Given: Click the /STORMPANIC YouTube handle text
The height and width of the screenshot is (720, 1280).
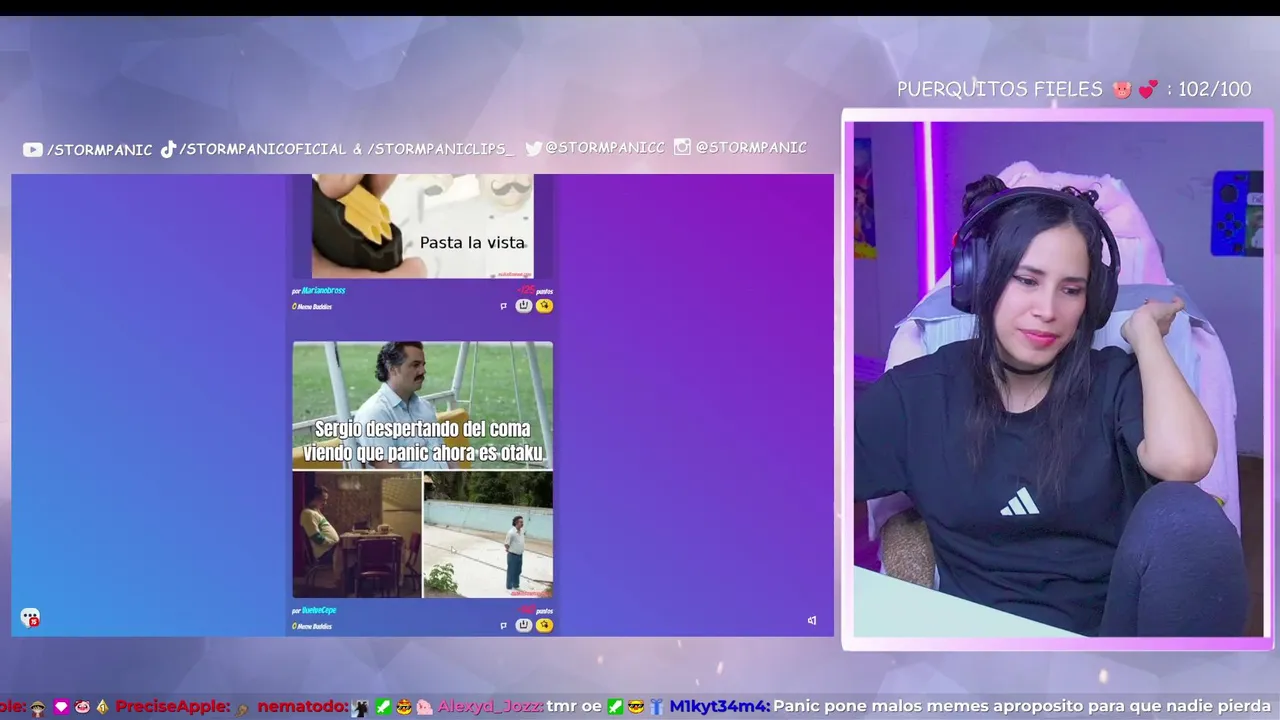Looking at the screenshot, I should coord(99,150).
